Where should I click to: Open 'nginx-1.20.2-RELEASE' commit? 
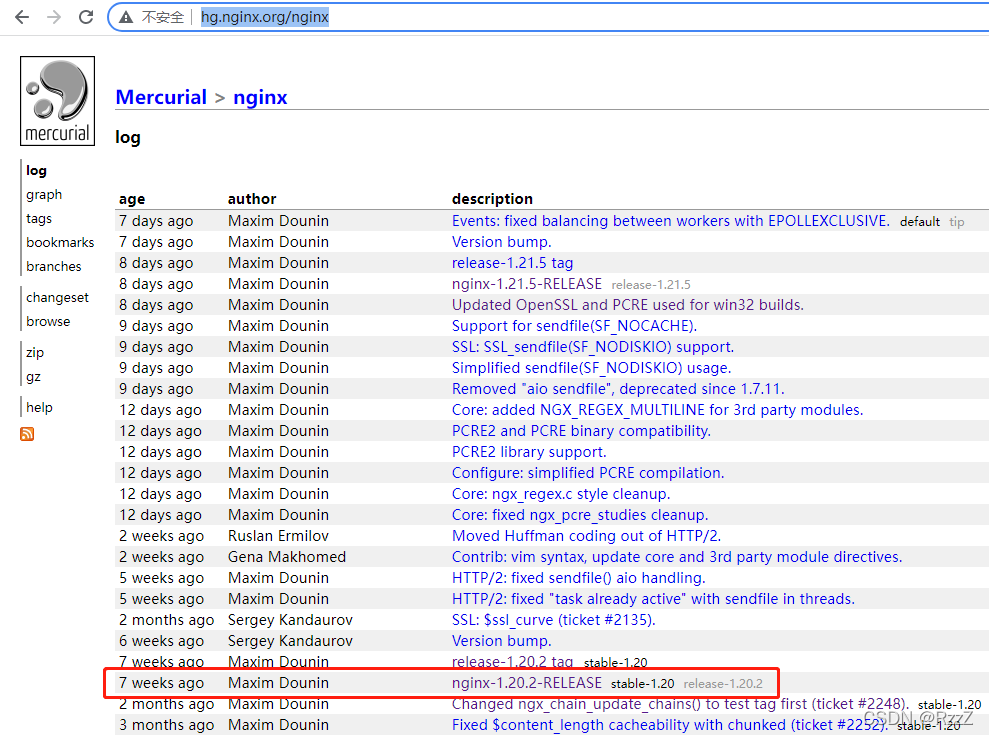pos(527,683)
